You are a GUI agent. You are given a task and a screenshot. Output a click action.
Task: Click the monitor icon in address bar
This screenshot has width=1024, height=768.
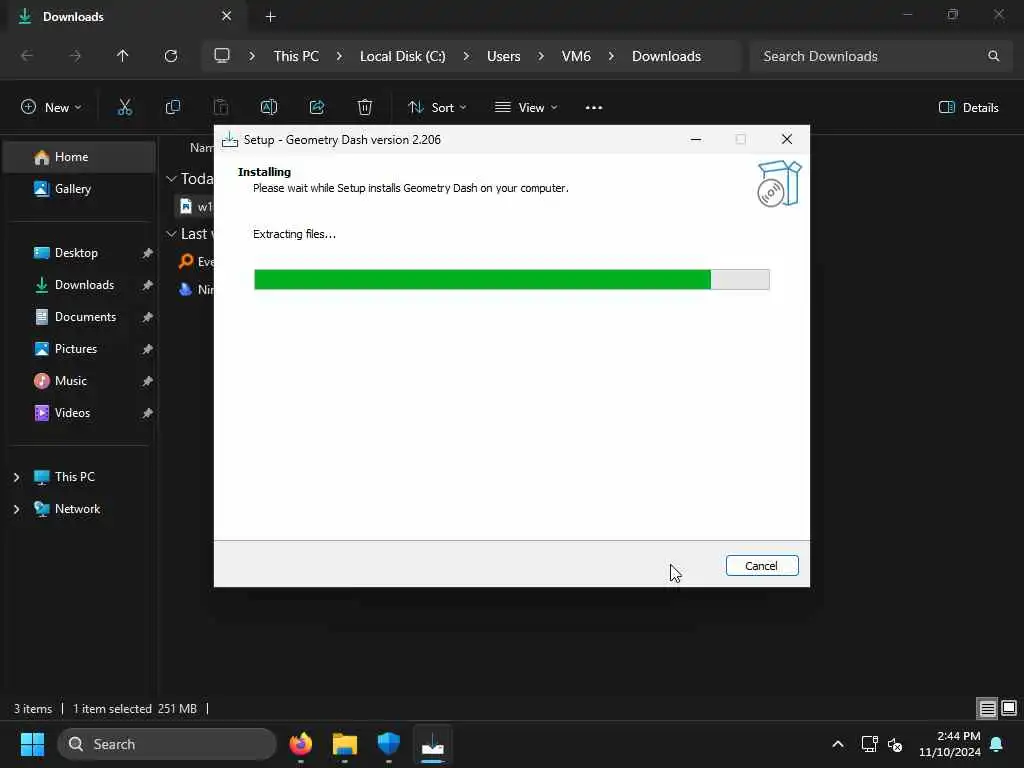(x=222, y=56)
